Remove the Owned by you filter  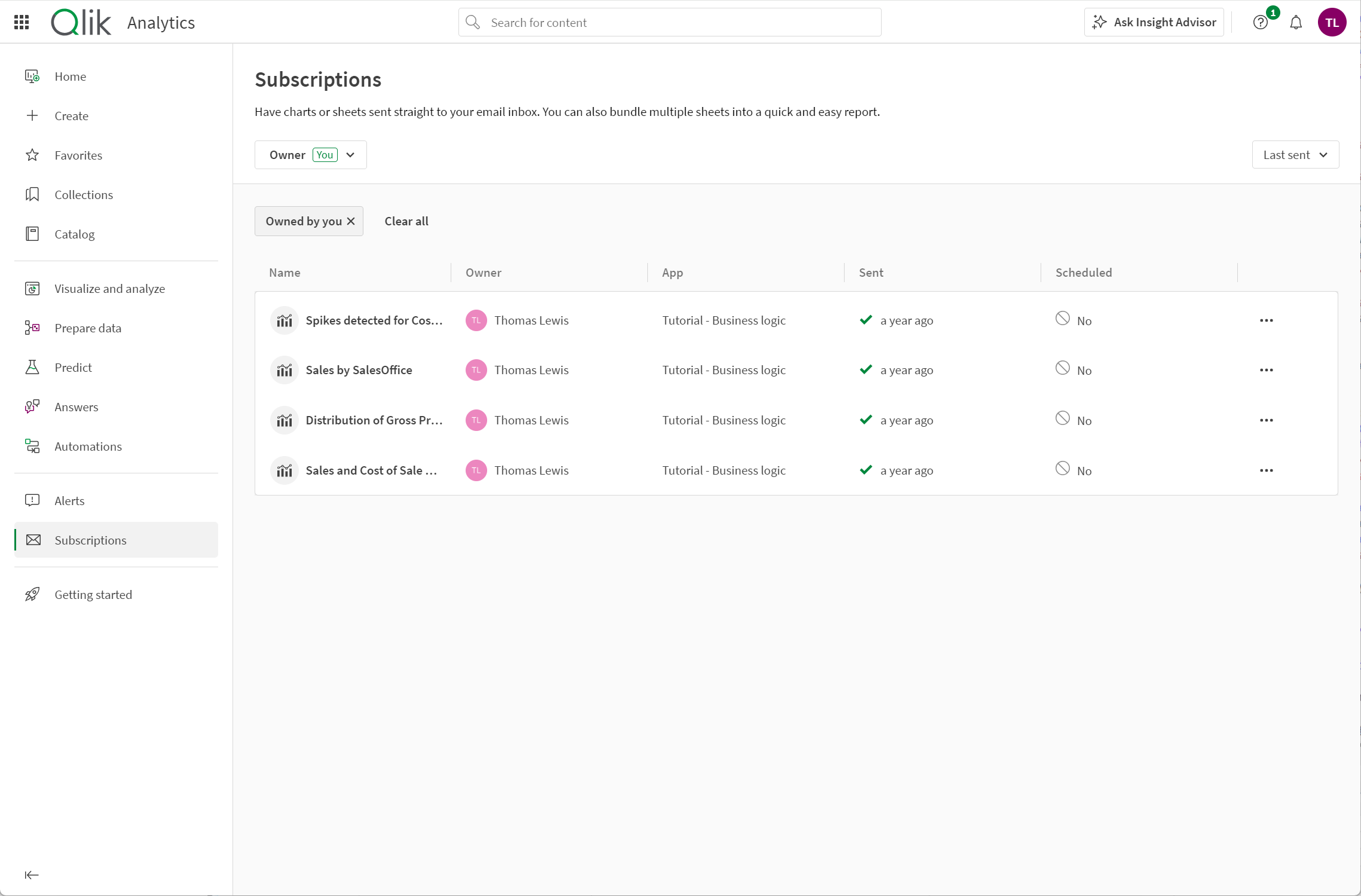[x=351, y=221]
